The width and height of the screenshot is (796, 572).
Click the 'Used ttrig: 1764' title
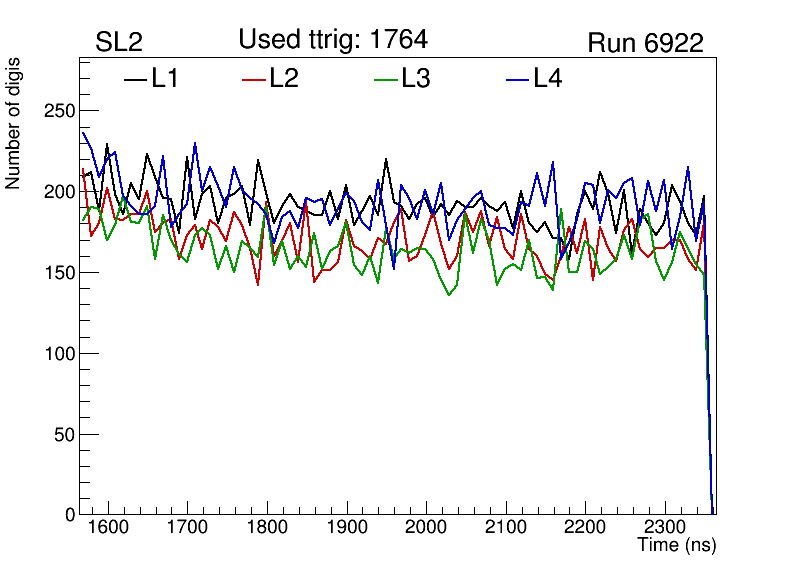333,40
